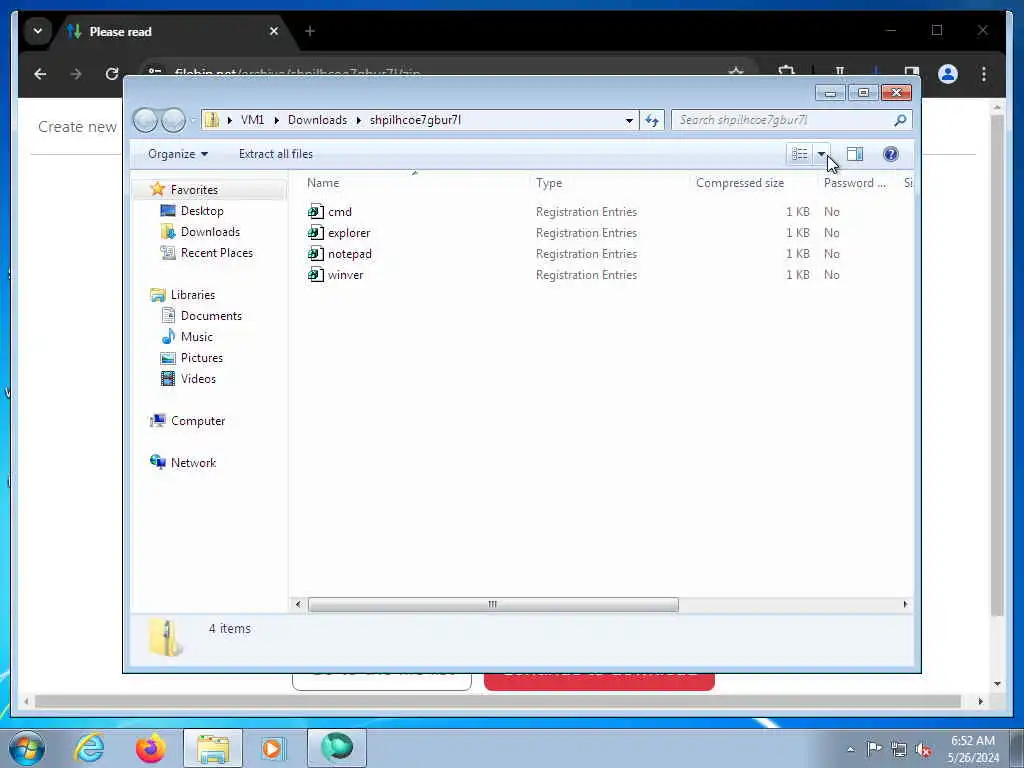This screenshot has width=1024, height=768.
Task: Click right arrow of file list scrollbar
Action: 905,605
